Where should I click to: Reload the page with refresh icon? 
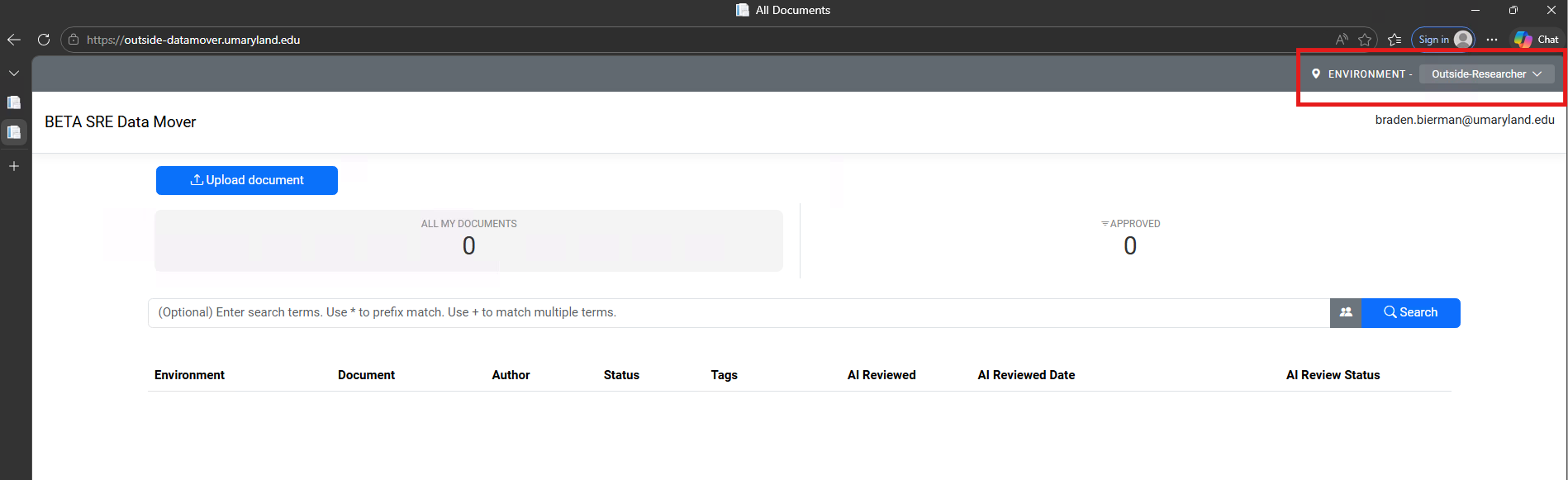pyautogui.click(x=44, y=40)
